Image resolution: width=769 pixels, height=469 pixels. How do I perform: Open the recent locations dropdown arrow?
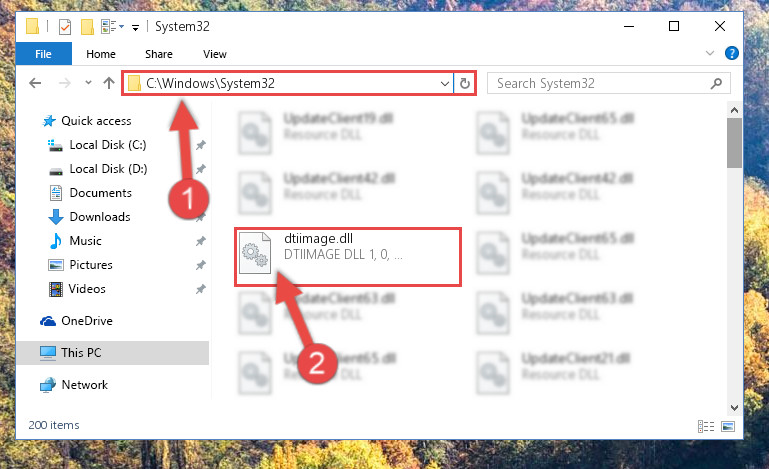tap(88, 82)
